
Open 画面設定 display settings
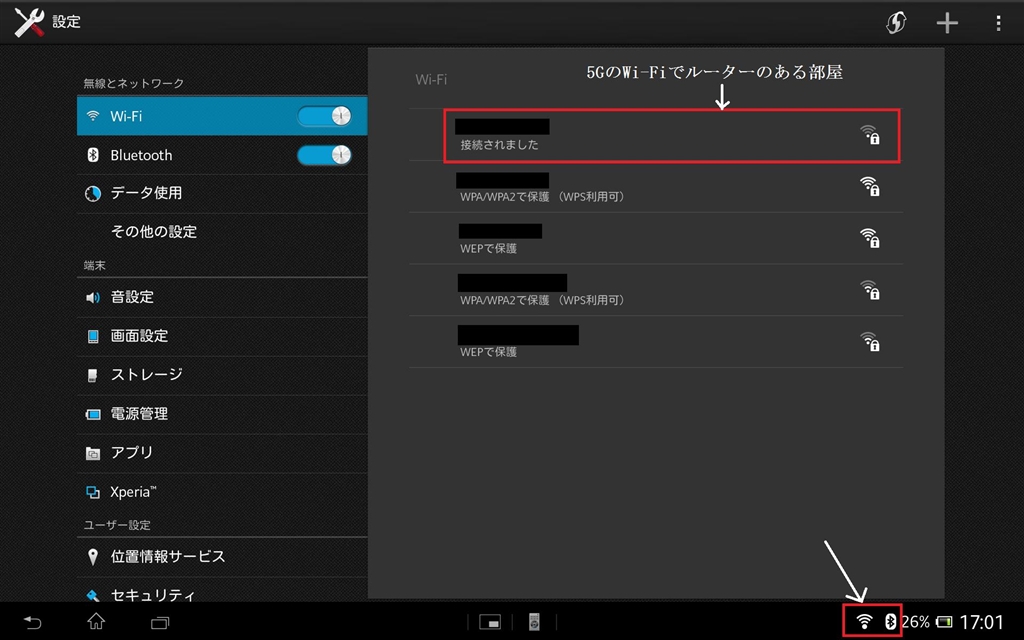click(222, 336)
